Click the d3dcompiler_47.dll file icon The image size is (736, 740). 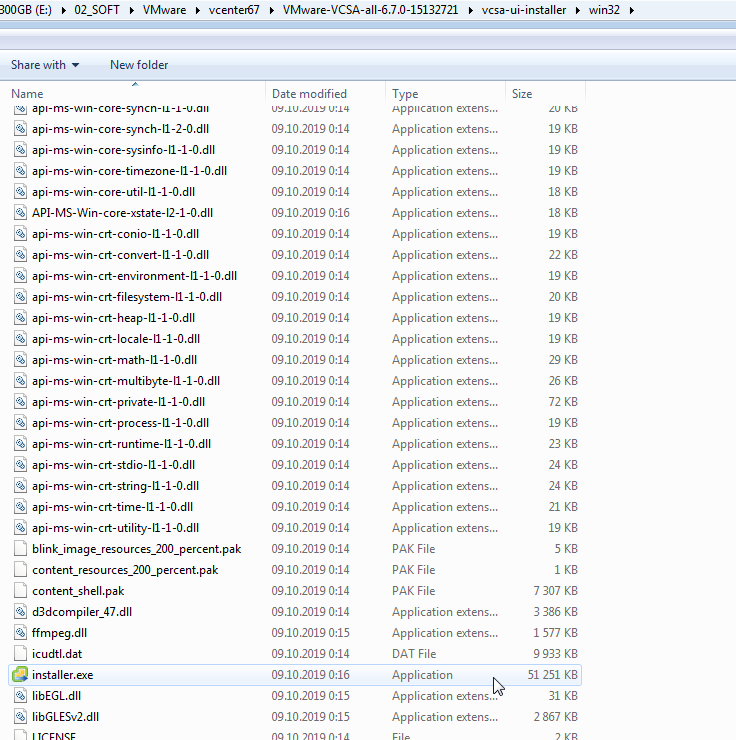coord(21,612)
